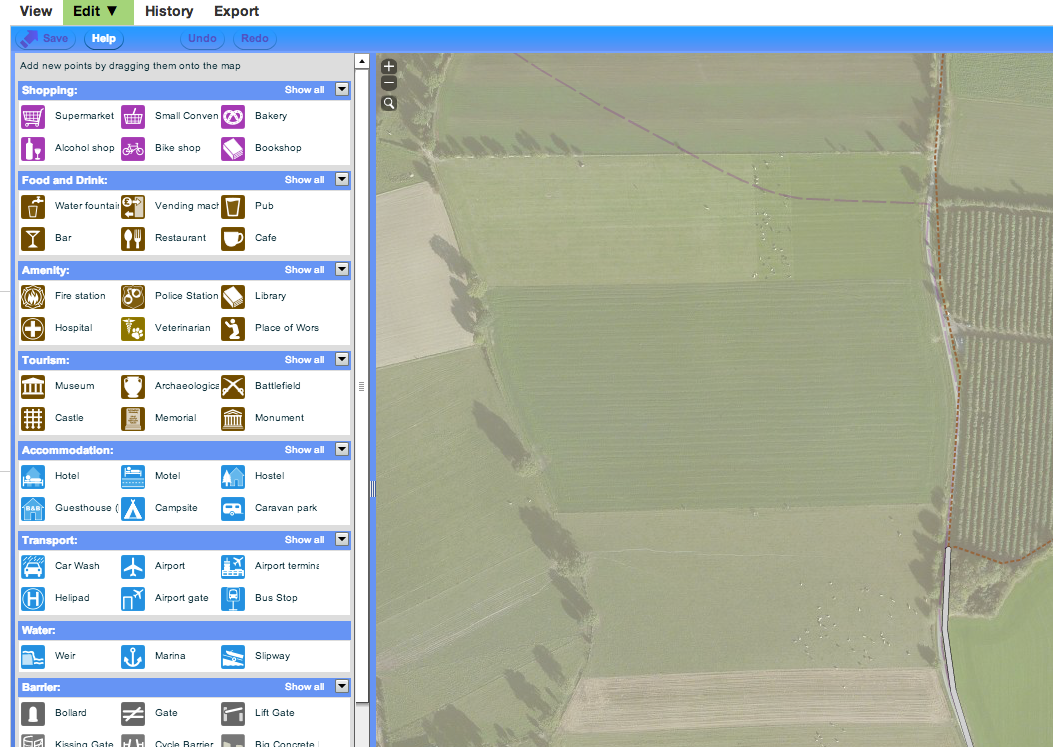Choose the Pub glass icon

coord(233,206)
